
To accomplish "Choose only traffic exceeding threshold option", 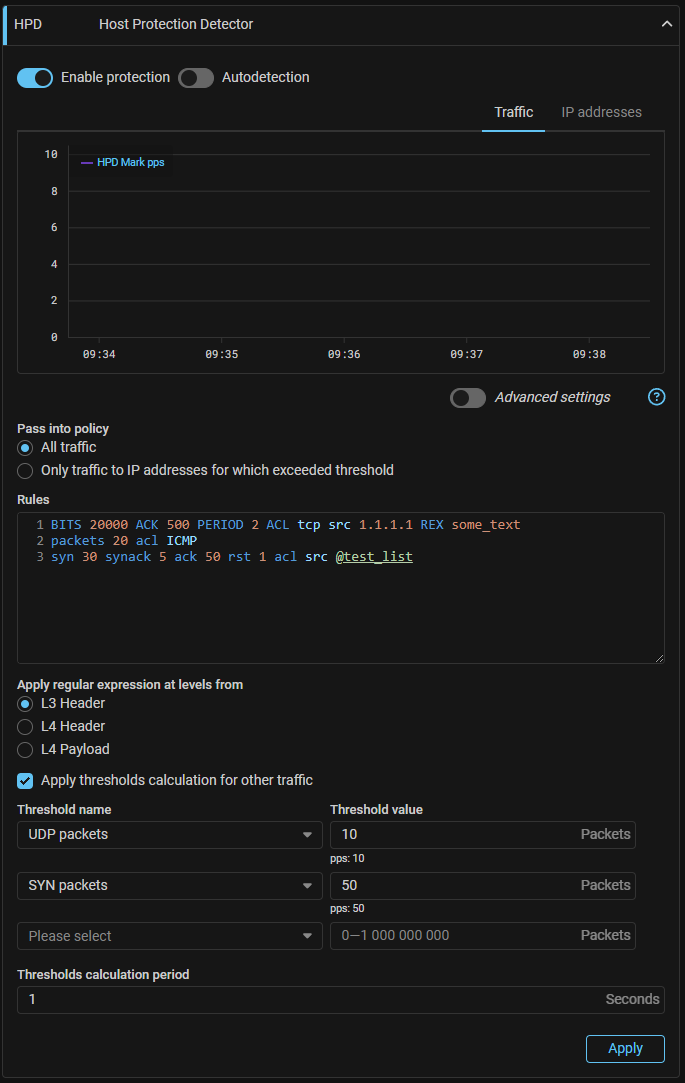I will click(25, 470).
